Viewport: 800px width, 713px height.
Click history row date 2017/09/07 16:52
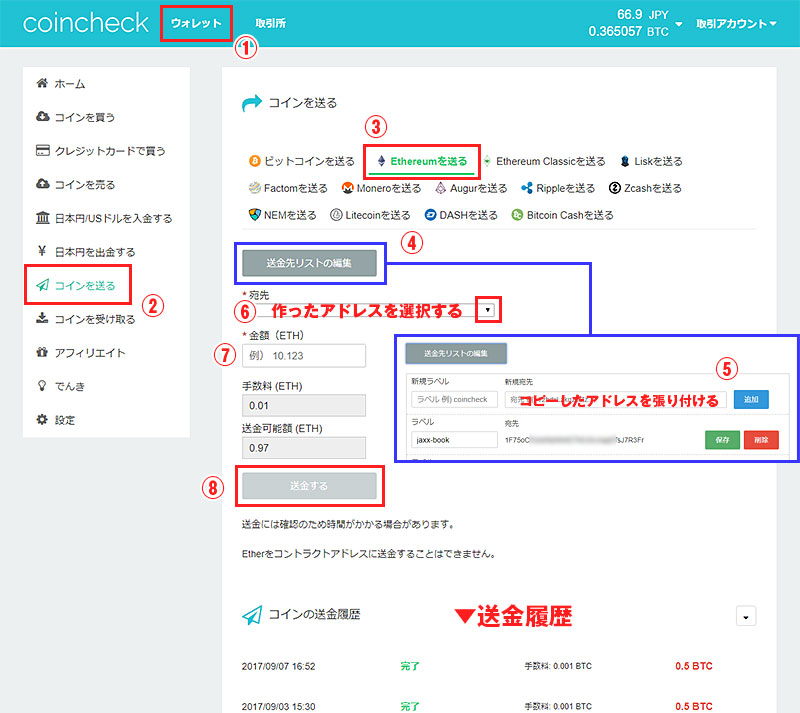pos(279,667)
